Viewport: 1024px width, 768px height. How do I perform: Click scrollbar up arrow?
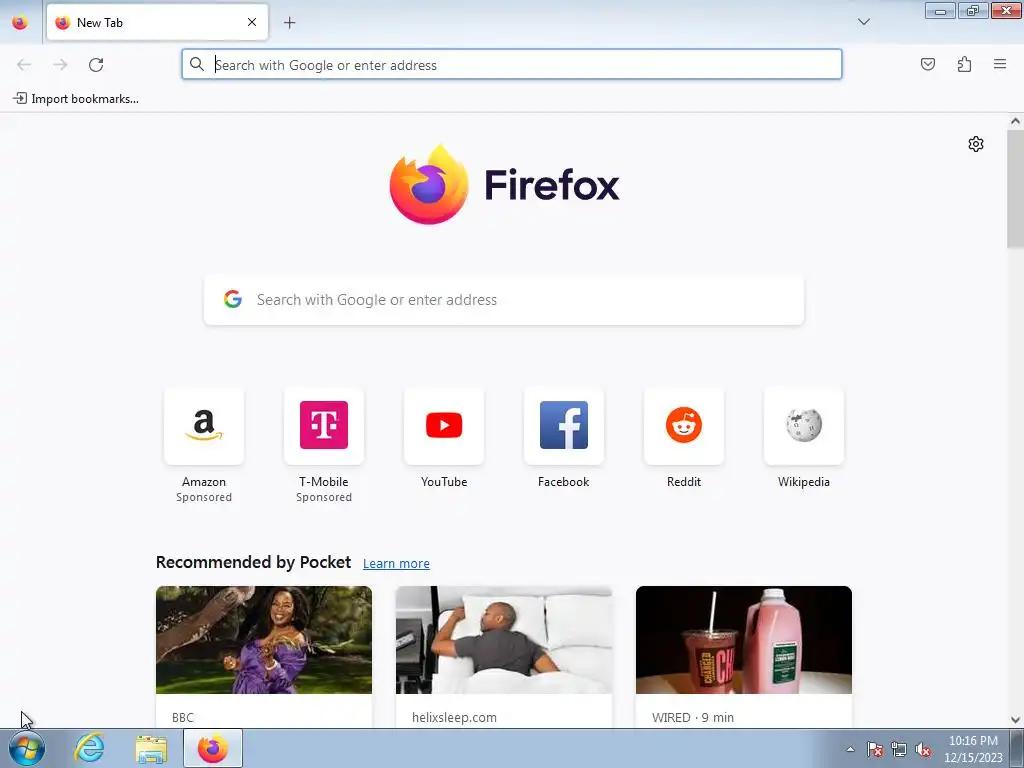1015,121
